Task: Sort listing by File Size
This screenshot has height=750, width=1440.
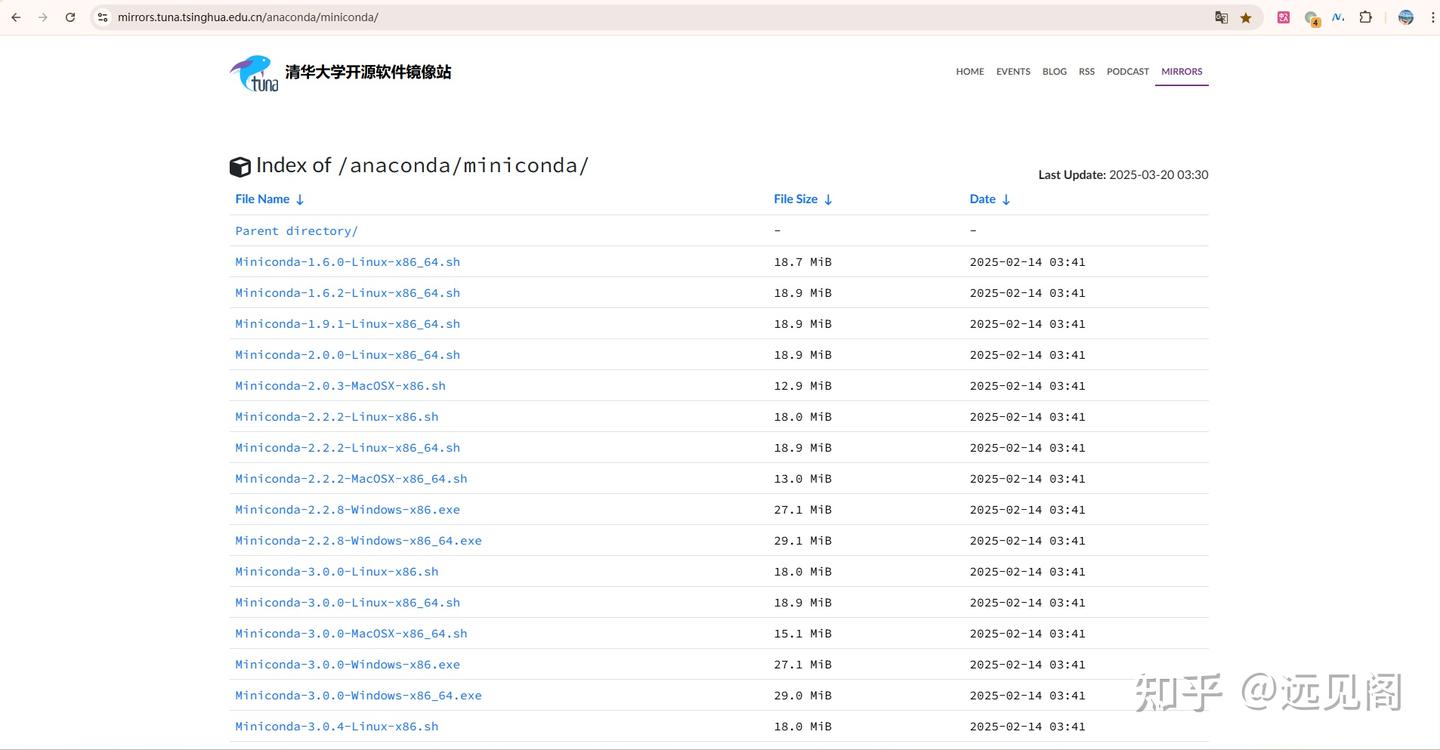Action: coord(795,199)
